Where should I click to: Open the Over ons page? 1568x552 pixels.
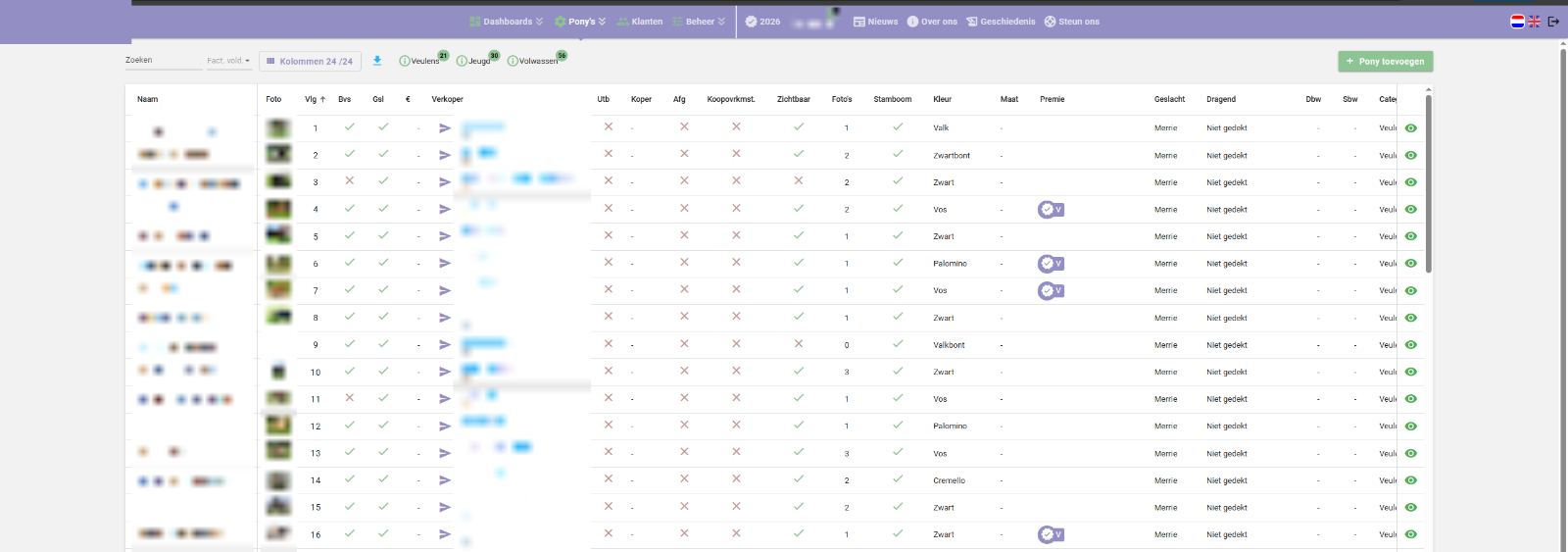point(932,22)
